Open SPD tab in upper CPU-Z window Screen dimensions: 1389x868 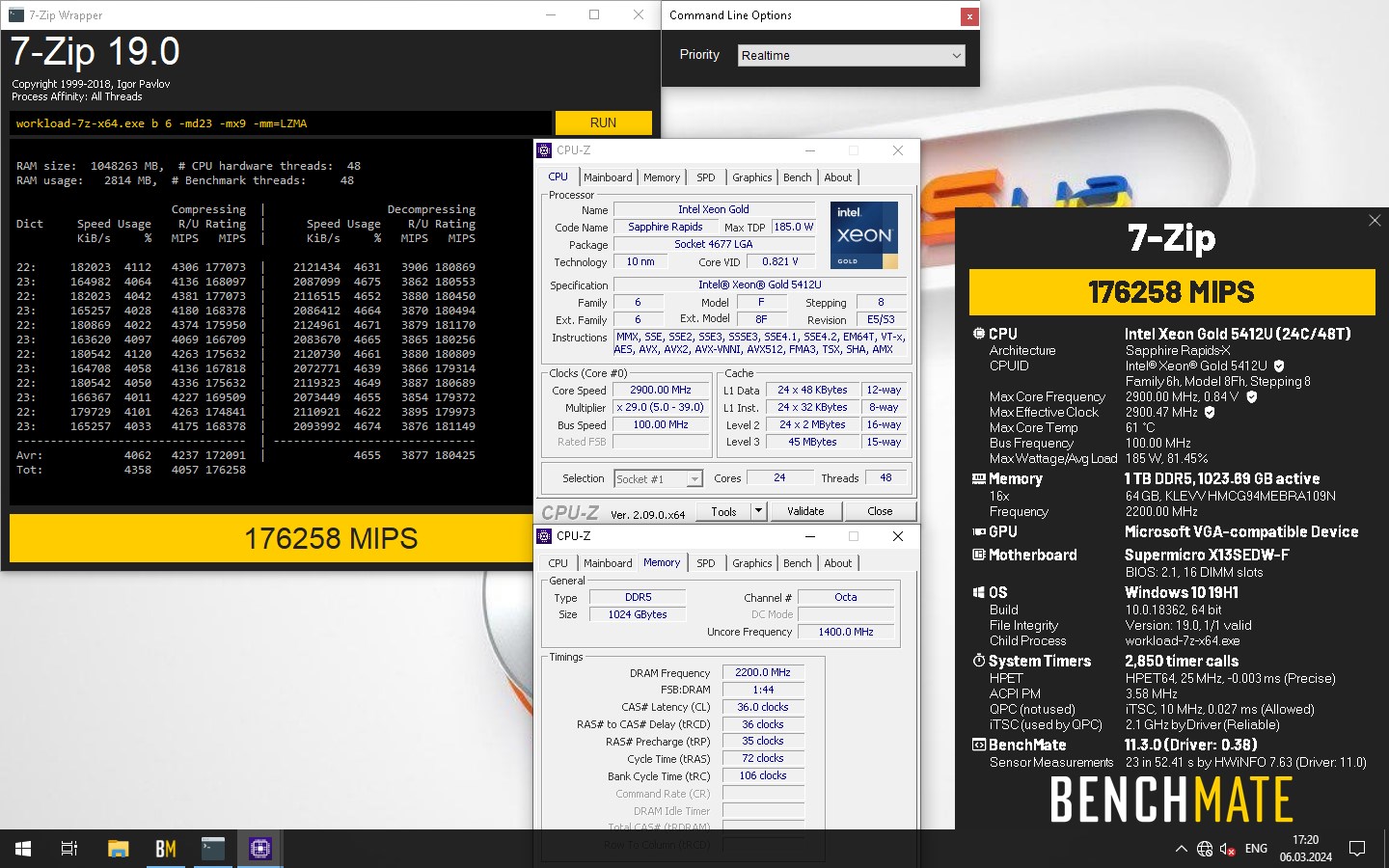coord(706,177)
